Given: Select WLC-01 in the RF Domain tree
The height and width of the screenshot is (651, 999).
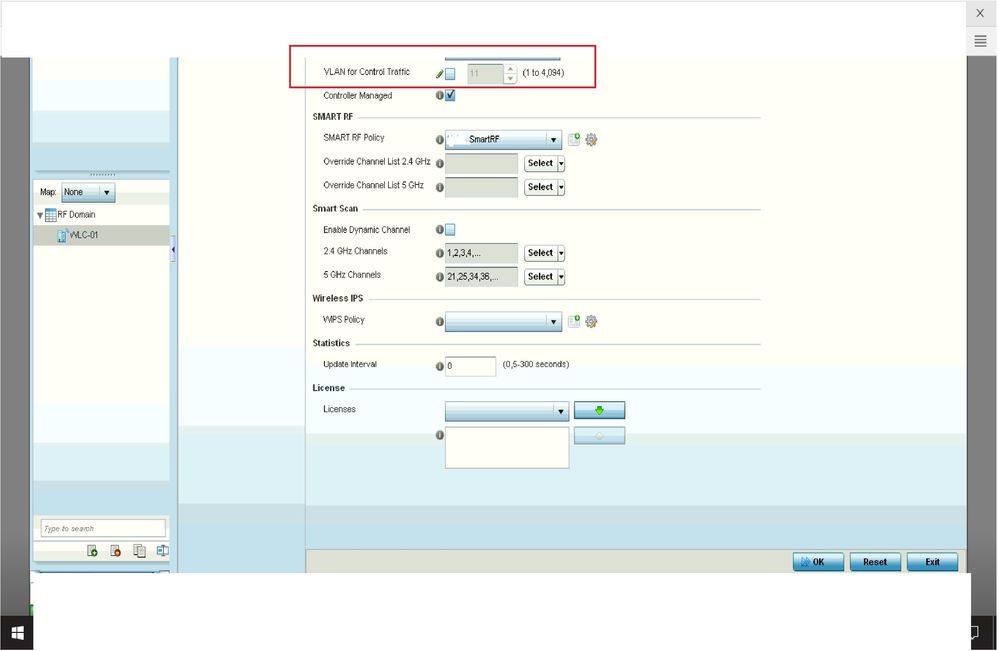Looking at the screenshot, I should tap(83, 235).
